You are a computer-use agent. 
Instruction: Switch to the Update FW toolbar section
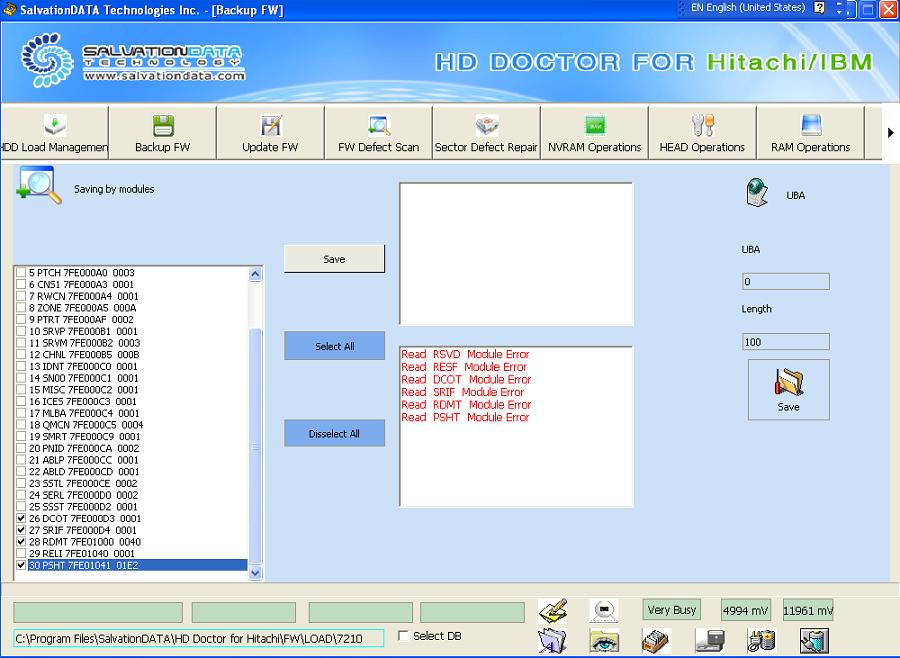click(x=270, y=133)
